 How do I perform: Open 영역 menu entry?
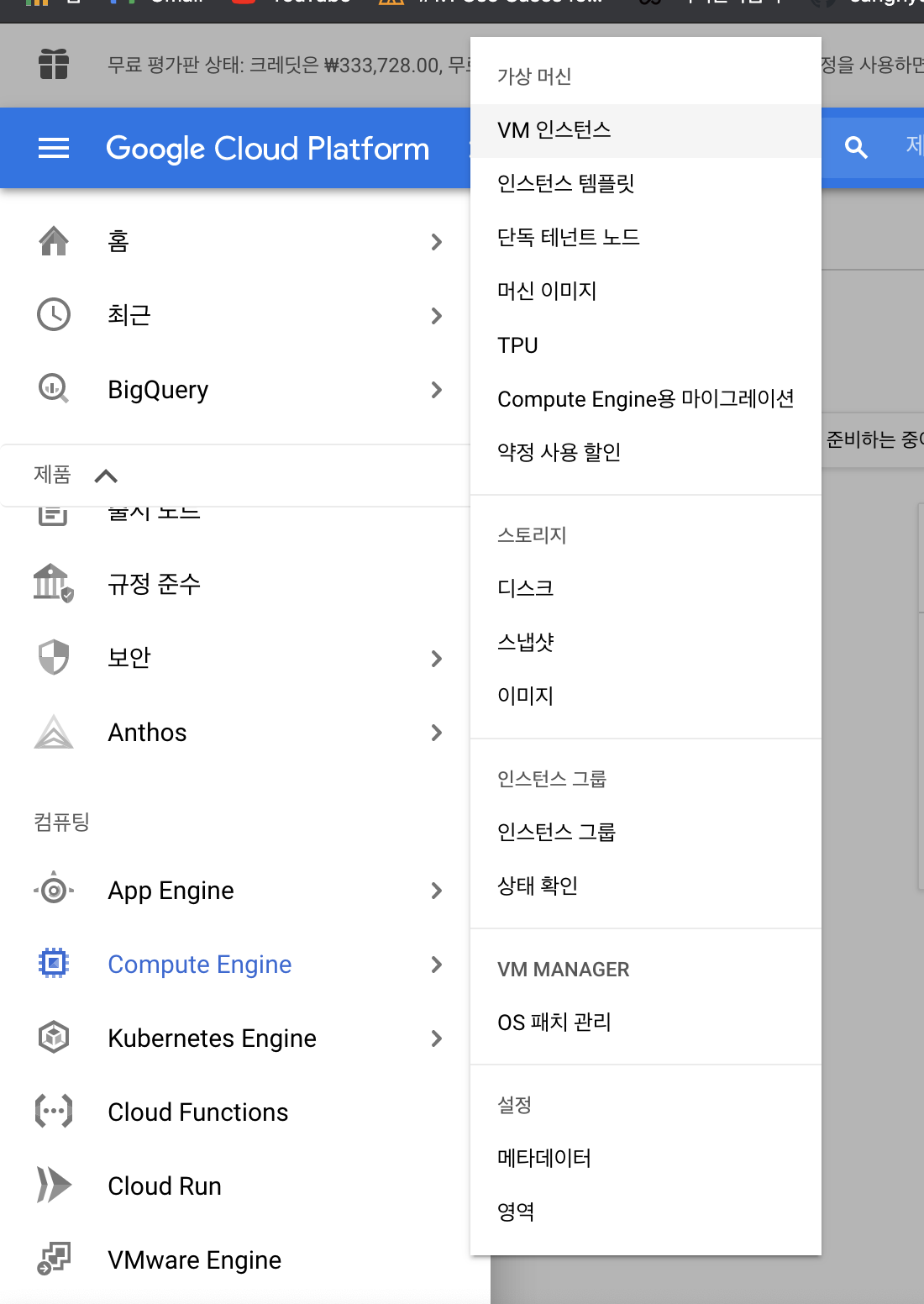(x=646, y=1212)
